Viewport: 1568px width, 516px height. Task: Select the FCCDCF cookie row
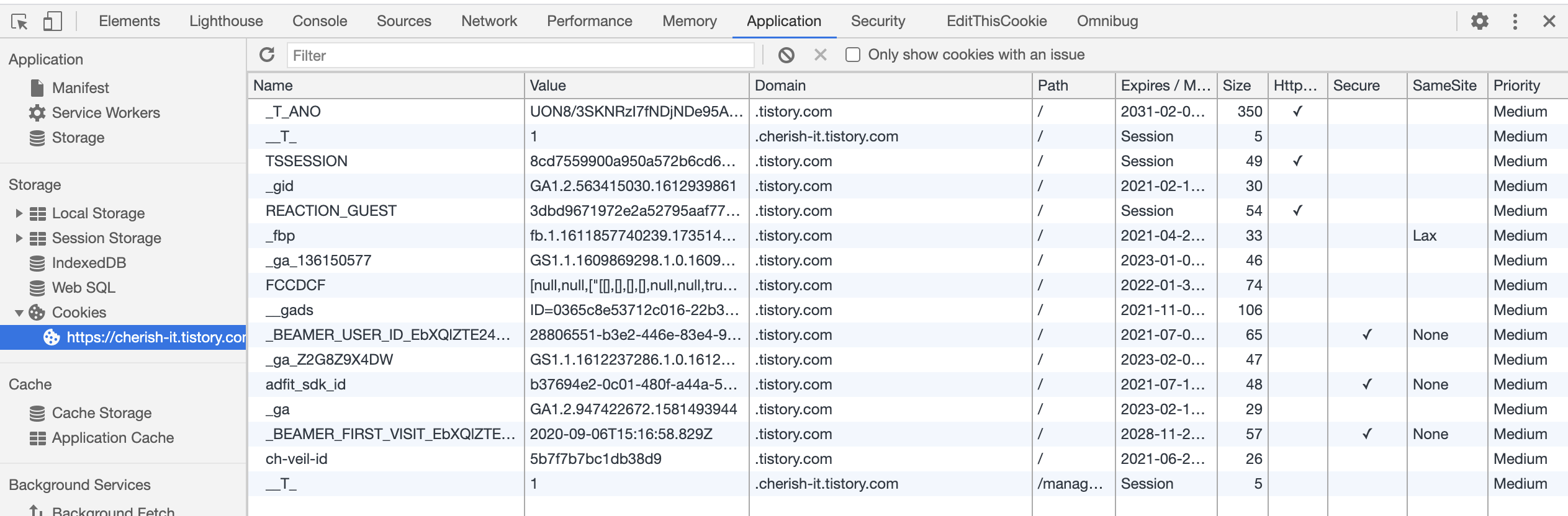click(x=908, y=285)
